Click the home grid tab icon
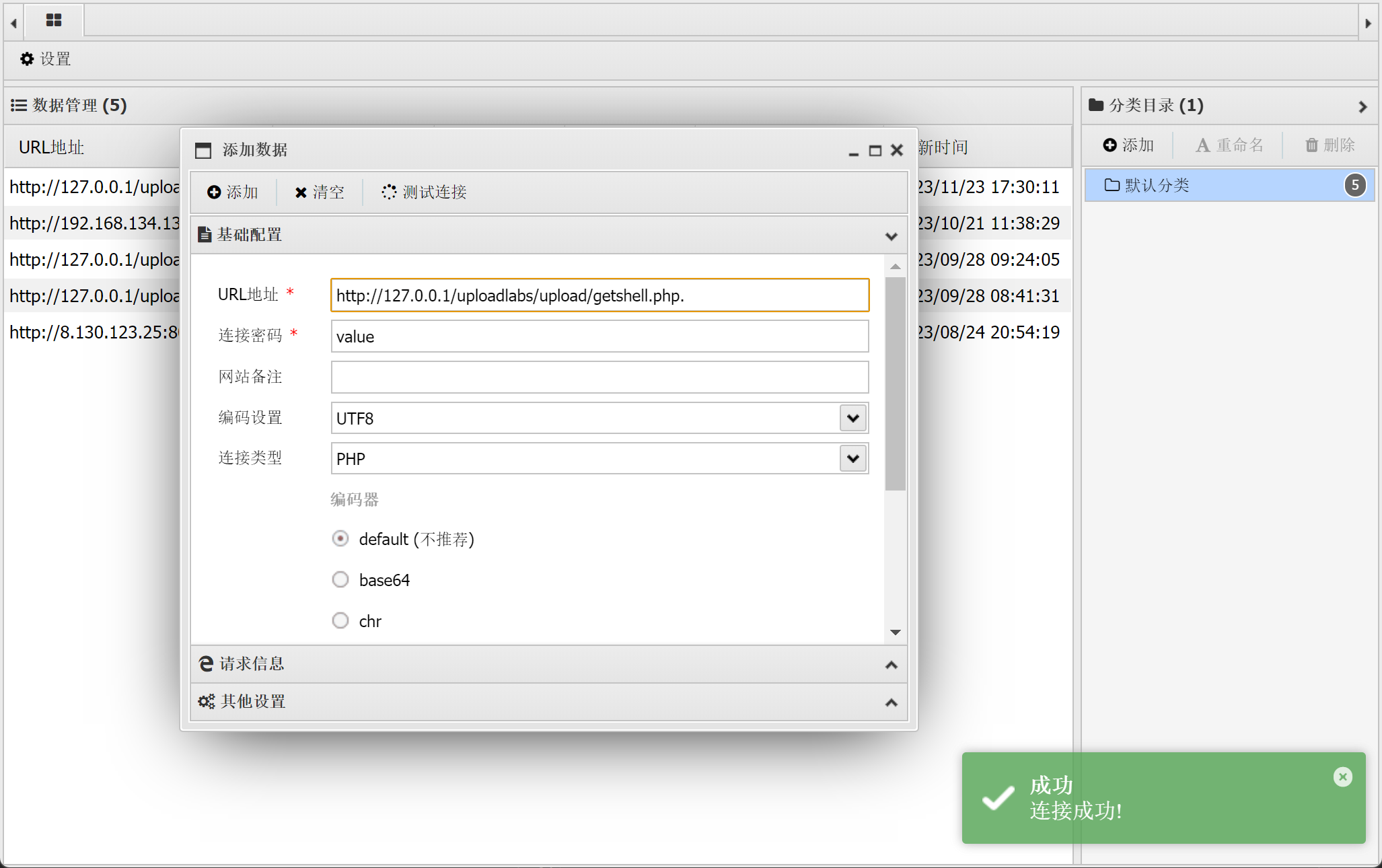This screenshot has height=868, width=1382. 54,20
